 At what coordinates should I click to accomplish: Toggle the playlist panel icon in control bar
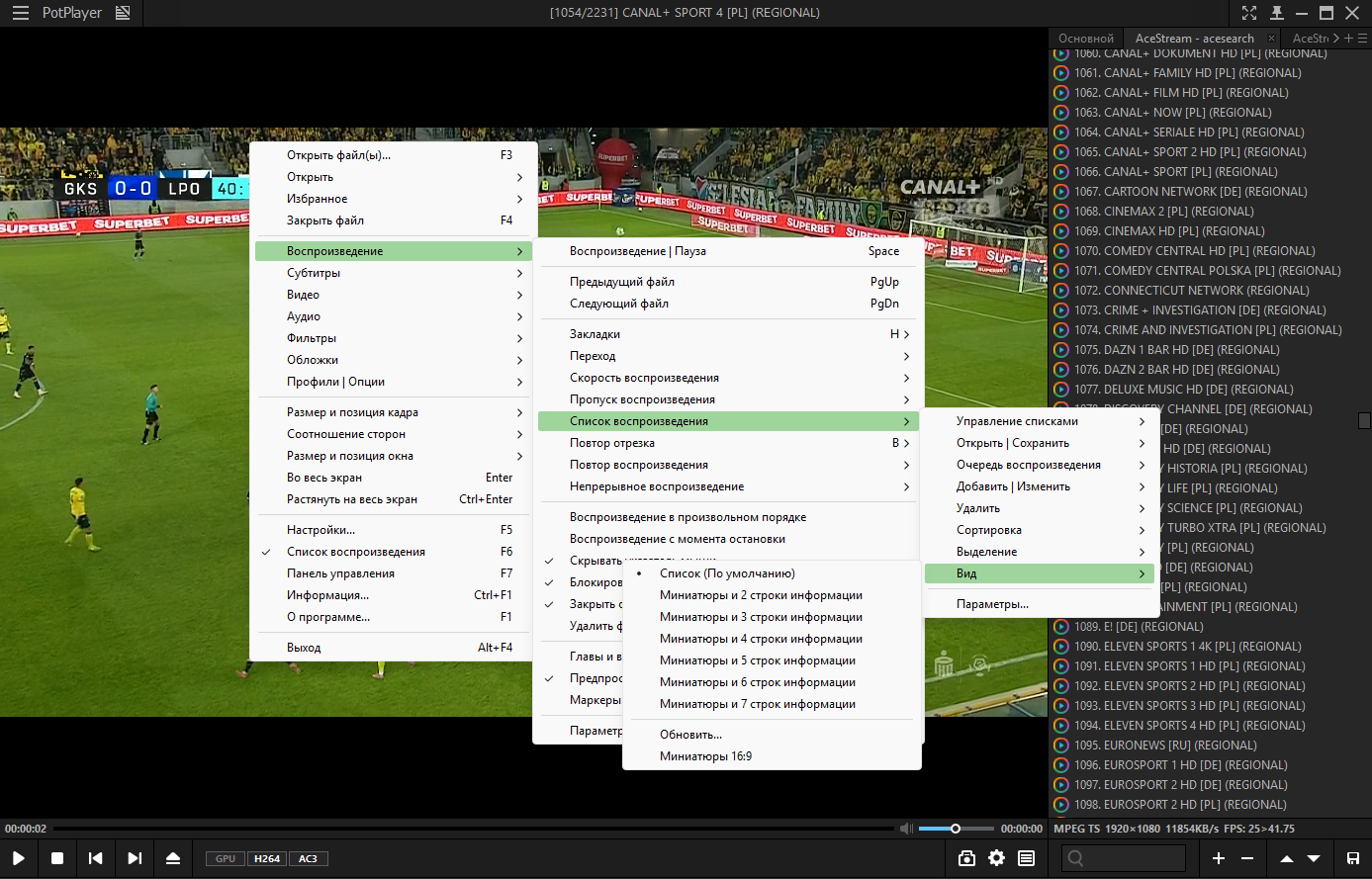[1027, 858]
